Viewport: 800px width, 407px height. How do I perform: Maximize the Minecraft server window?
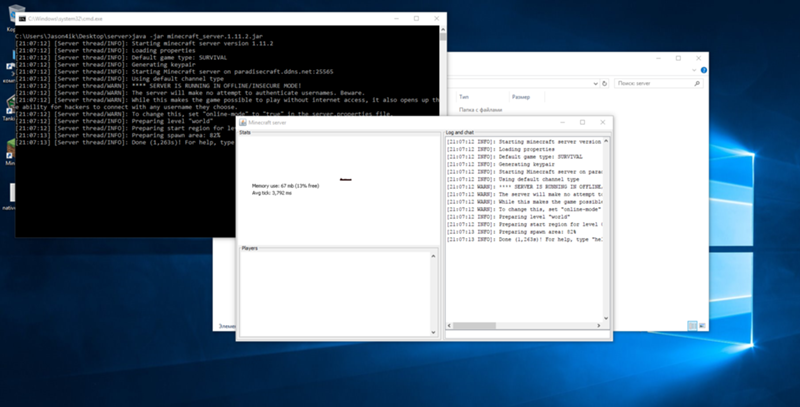582,122
